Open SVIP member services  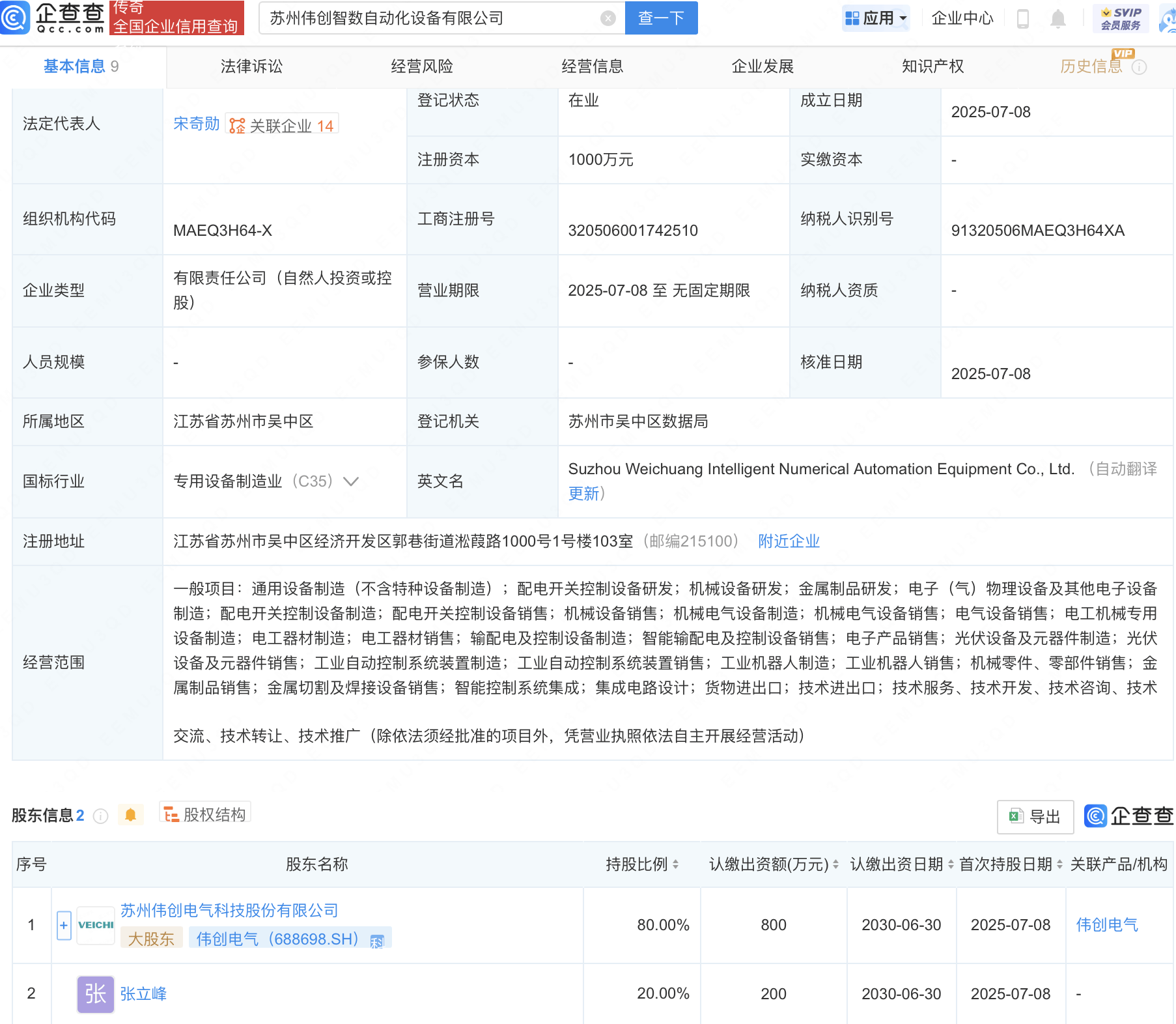1120,18
